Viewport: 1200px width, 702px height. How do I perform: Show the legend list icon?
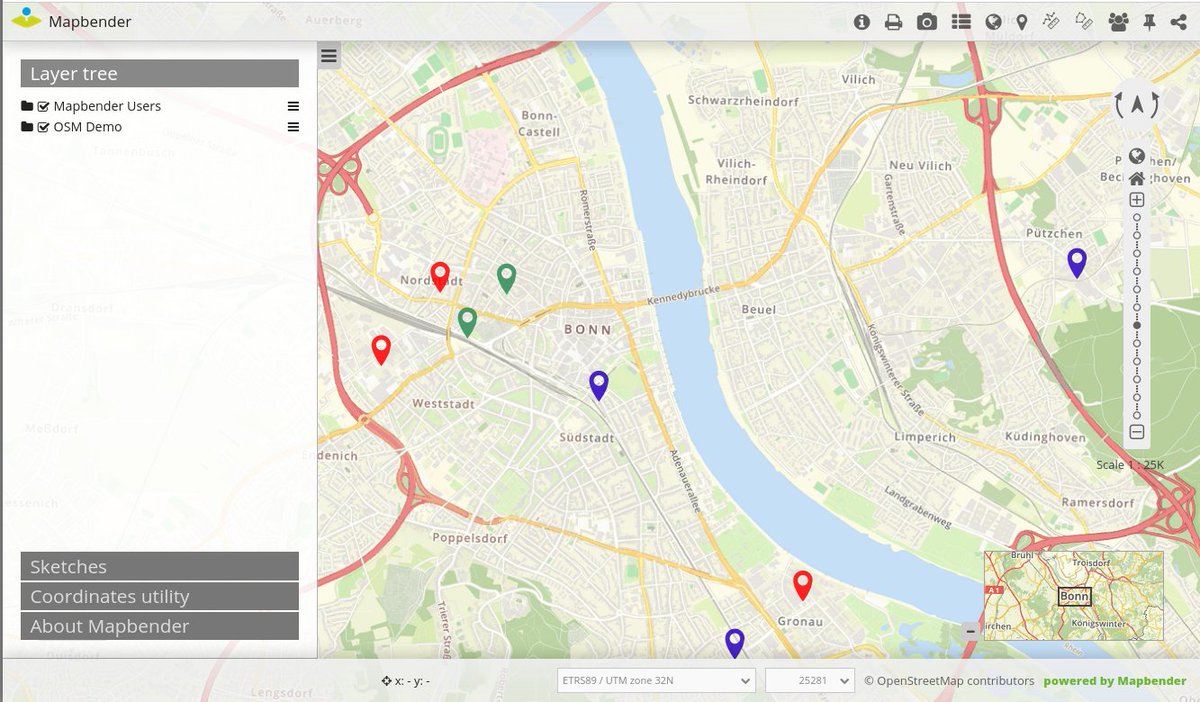coord(961,22)
